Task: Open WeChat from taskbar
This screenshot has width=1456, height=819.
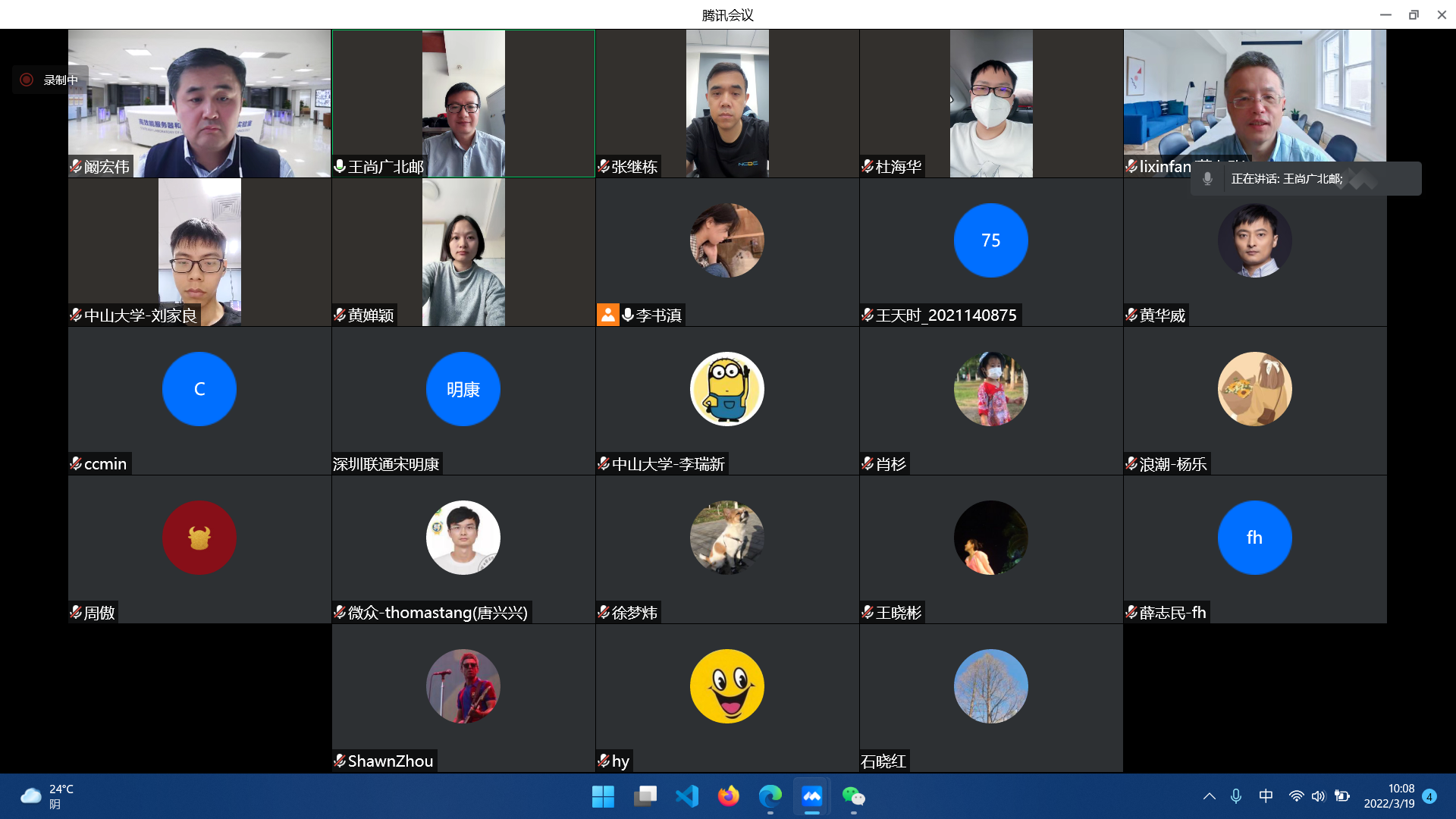Action: coord(853,796)
